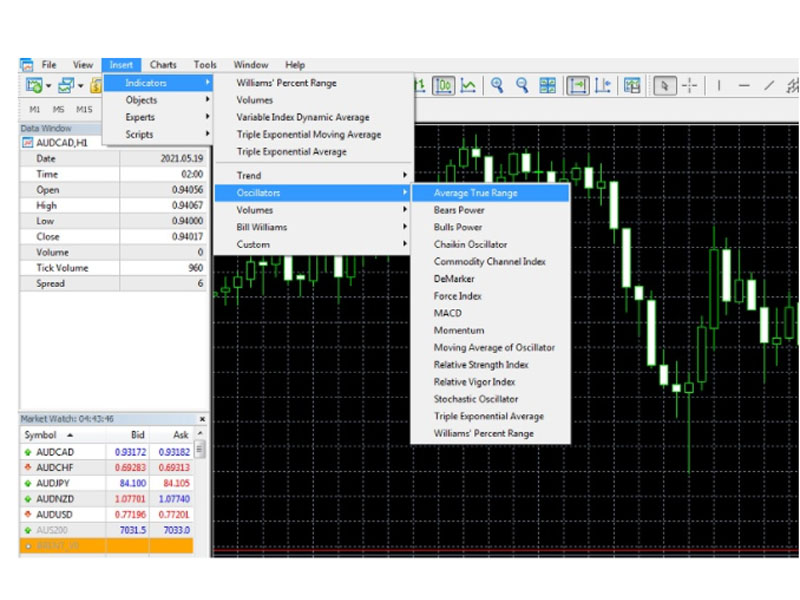This screenshot has width=800, height=600.
Task: Open the Help menu
Action: click(295, 65)
